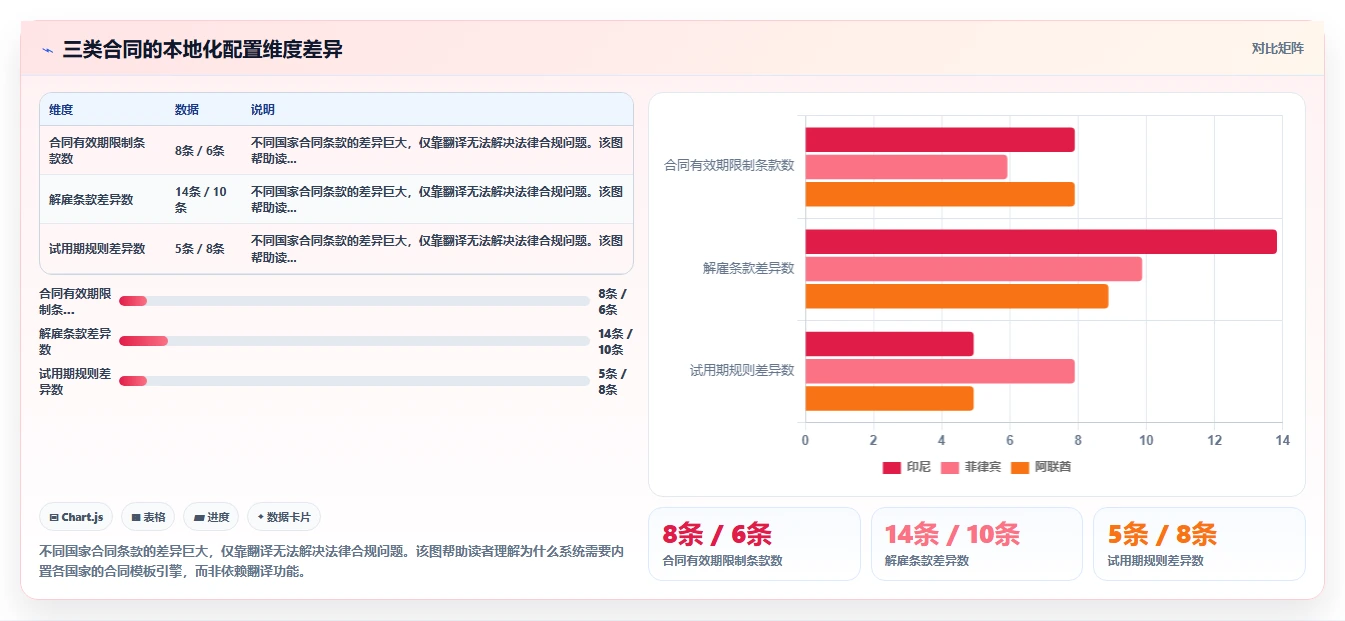Screen dimensions: 1345x621
Task: Click the 阿联酋 bar for 试用期规则差异数
Action: 889,398
